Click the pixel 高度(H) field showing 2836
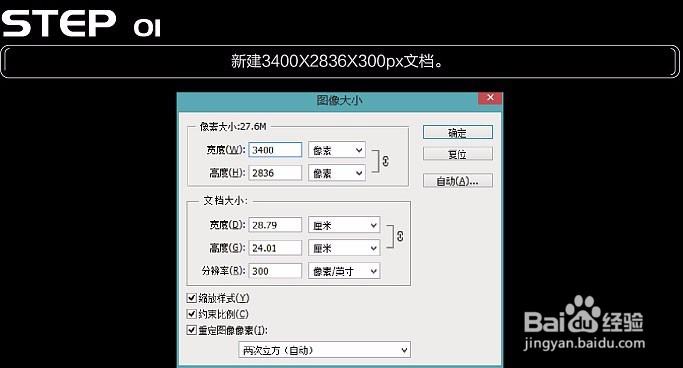 [275, 173]
